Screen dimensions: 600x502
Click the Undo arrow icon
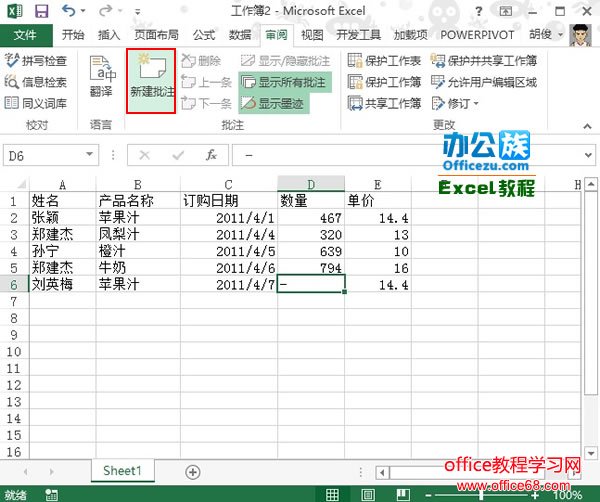pos(69,10)
